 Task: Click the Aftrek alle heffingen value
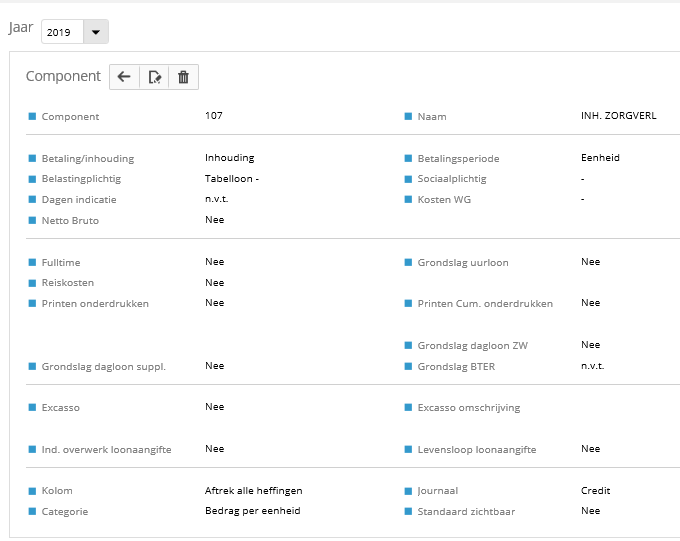point(253,491)
